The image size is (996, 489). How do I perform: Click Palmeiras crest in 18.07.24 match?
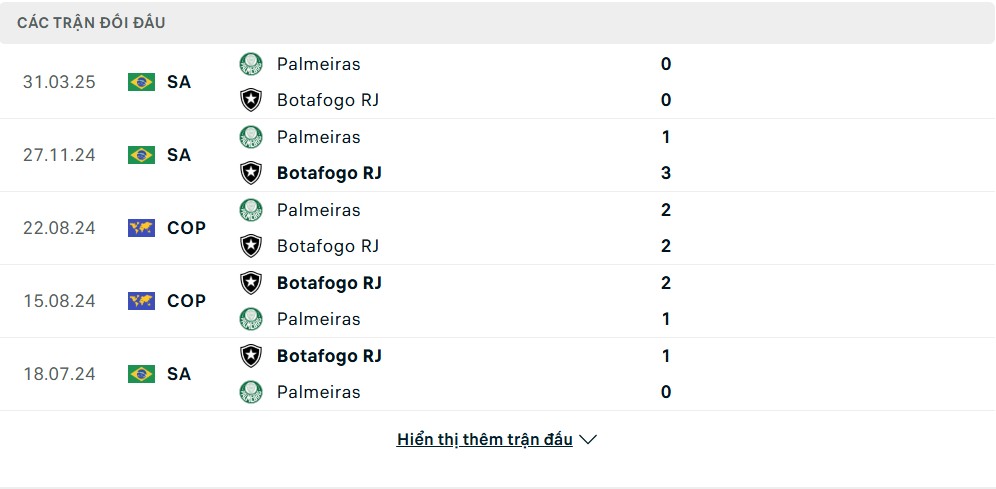pyautogui.click(x=251, y=392)
